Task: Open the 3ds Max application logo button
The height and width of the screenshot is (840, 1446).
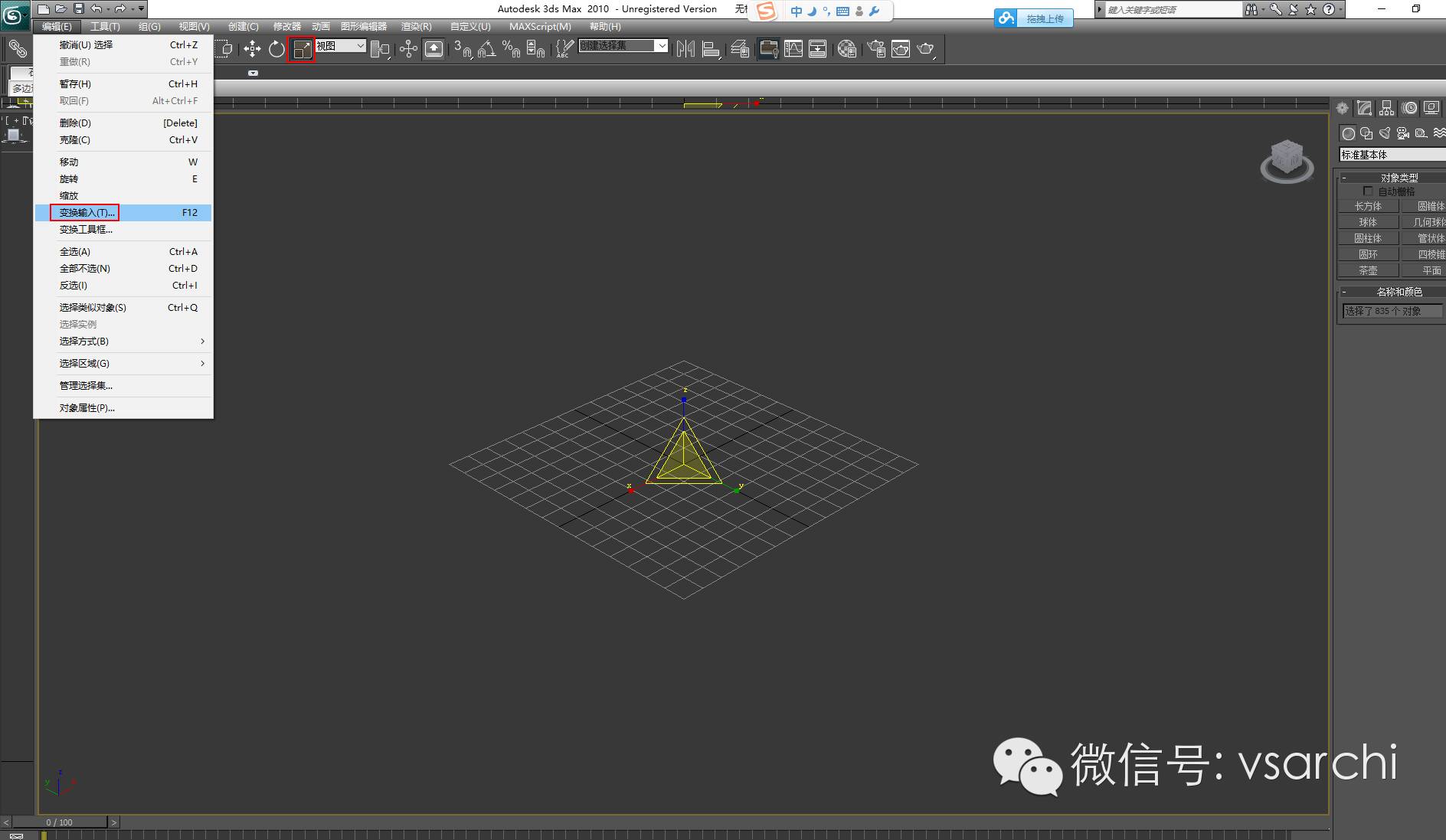Action: (14, 15)
